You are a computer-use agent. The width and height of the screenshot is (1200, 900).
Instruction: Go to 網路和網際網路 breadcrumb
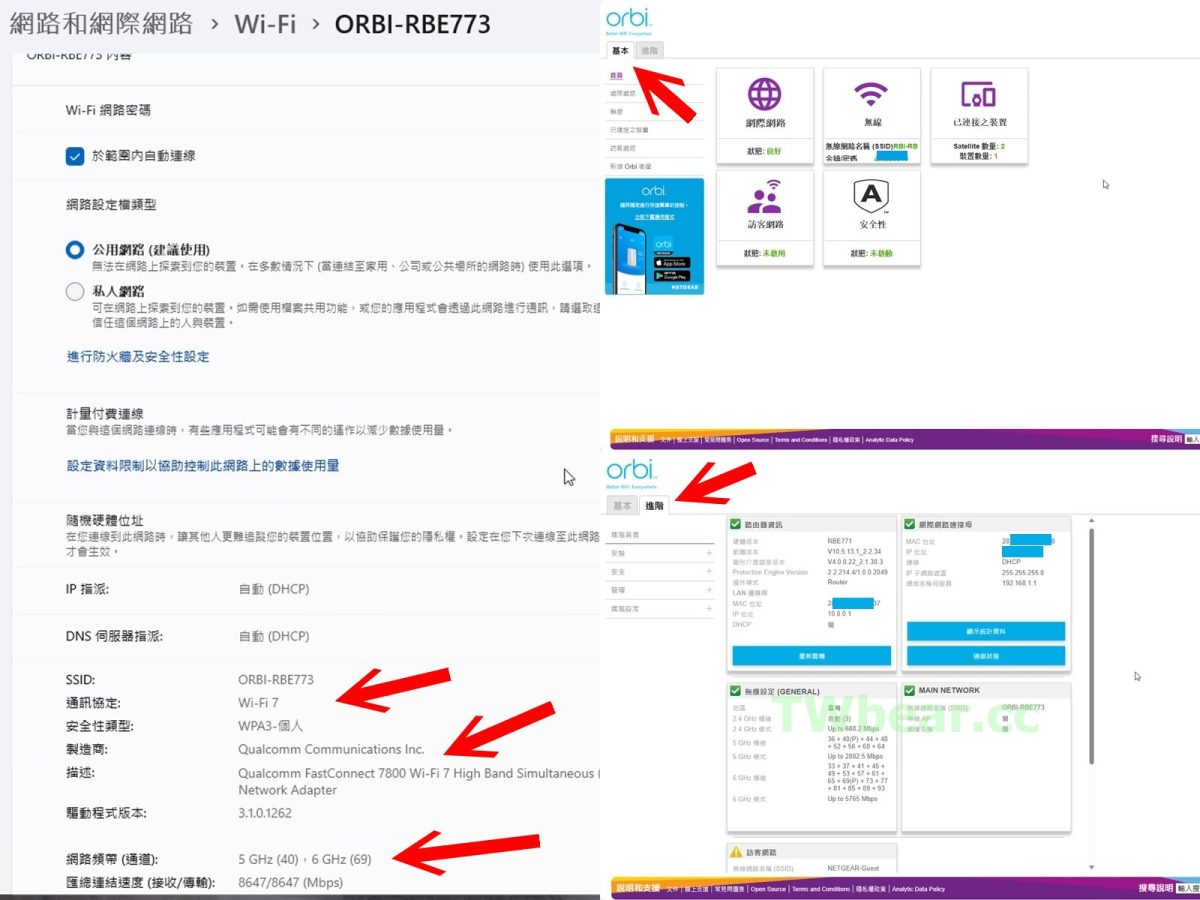click(x=101, y=23)
